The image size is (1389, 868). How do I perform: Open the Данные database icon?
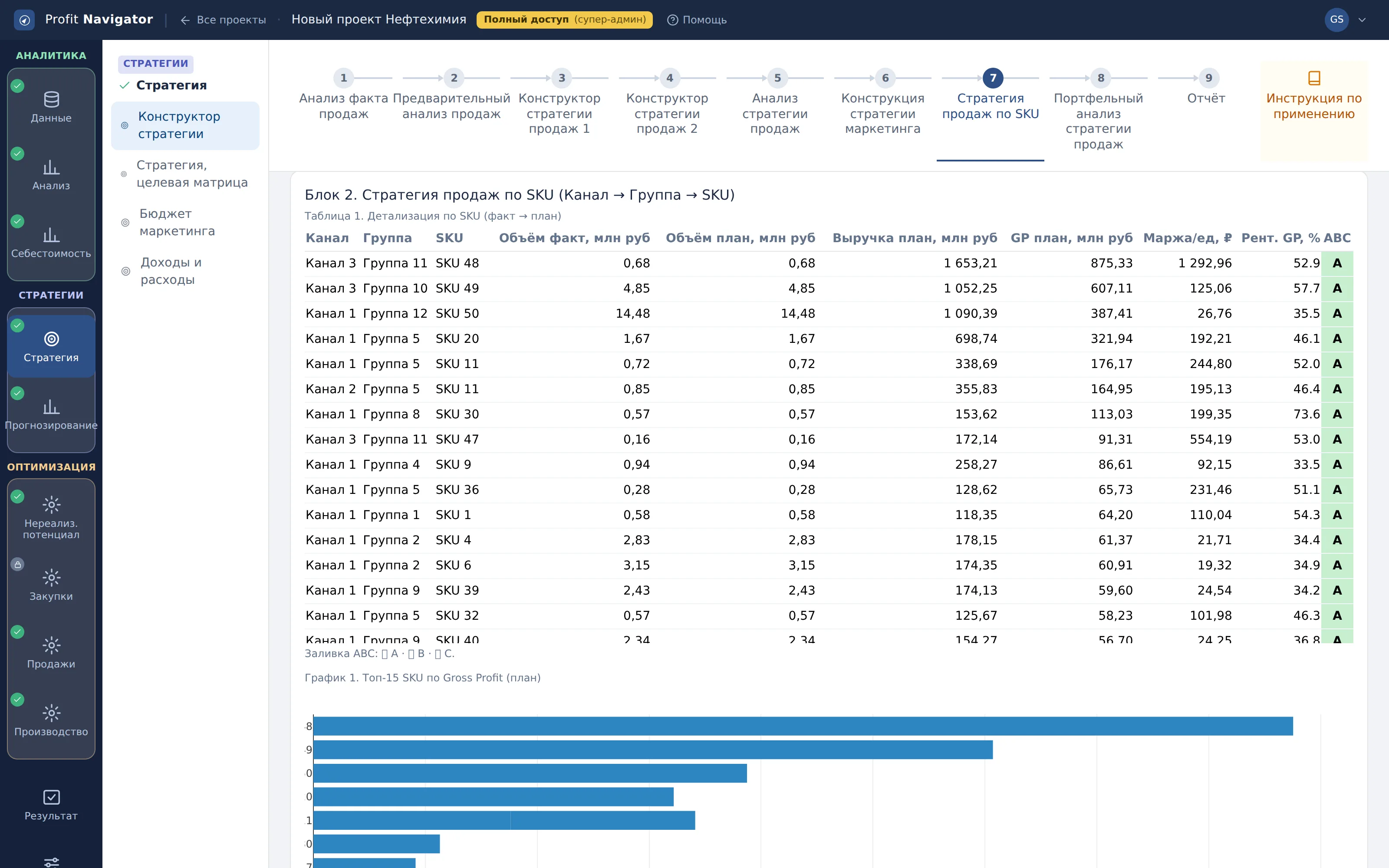click(51, 99)
